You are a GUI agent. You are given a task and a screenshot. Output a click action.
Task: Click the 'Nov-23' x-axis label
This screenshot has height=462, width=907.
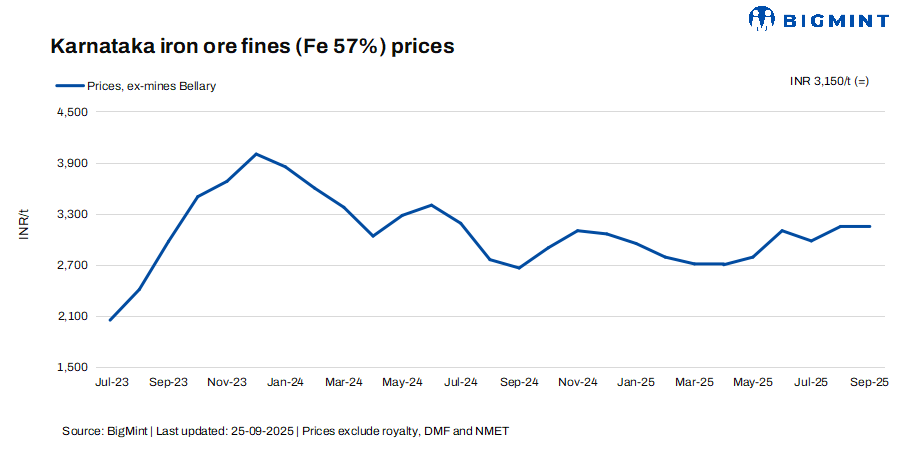pyautogui.click(x=227, y=382)
